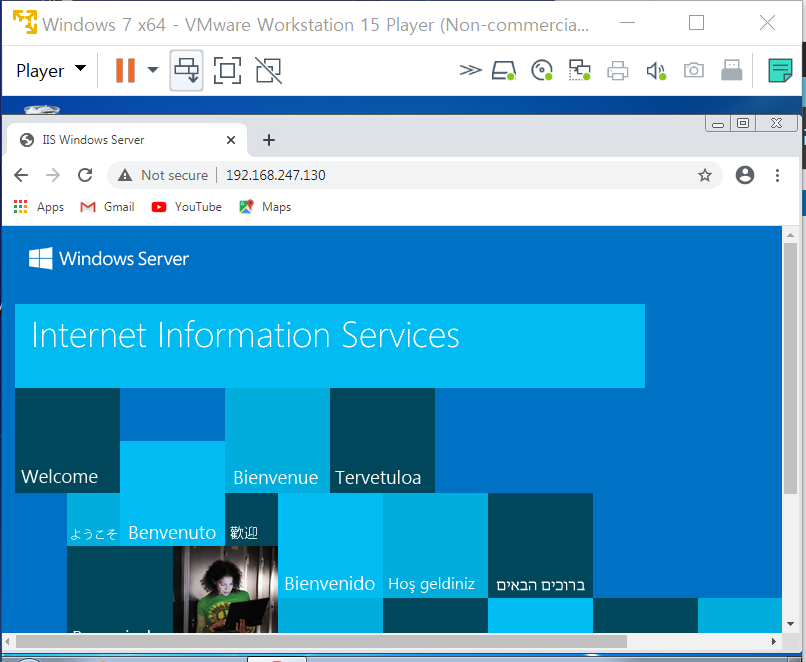
Task: Click the Bienvenido tile
Action: [331, 546]
